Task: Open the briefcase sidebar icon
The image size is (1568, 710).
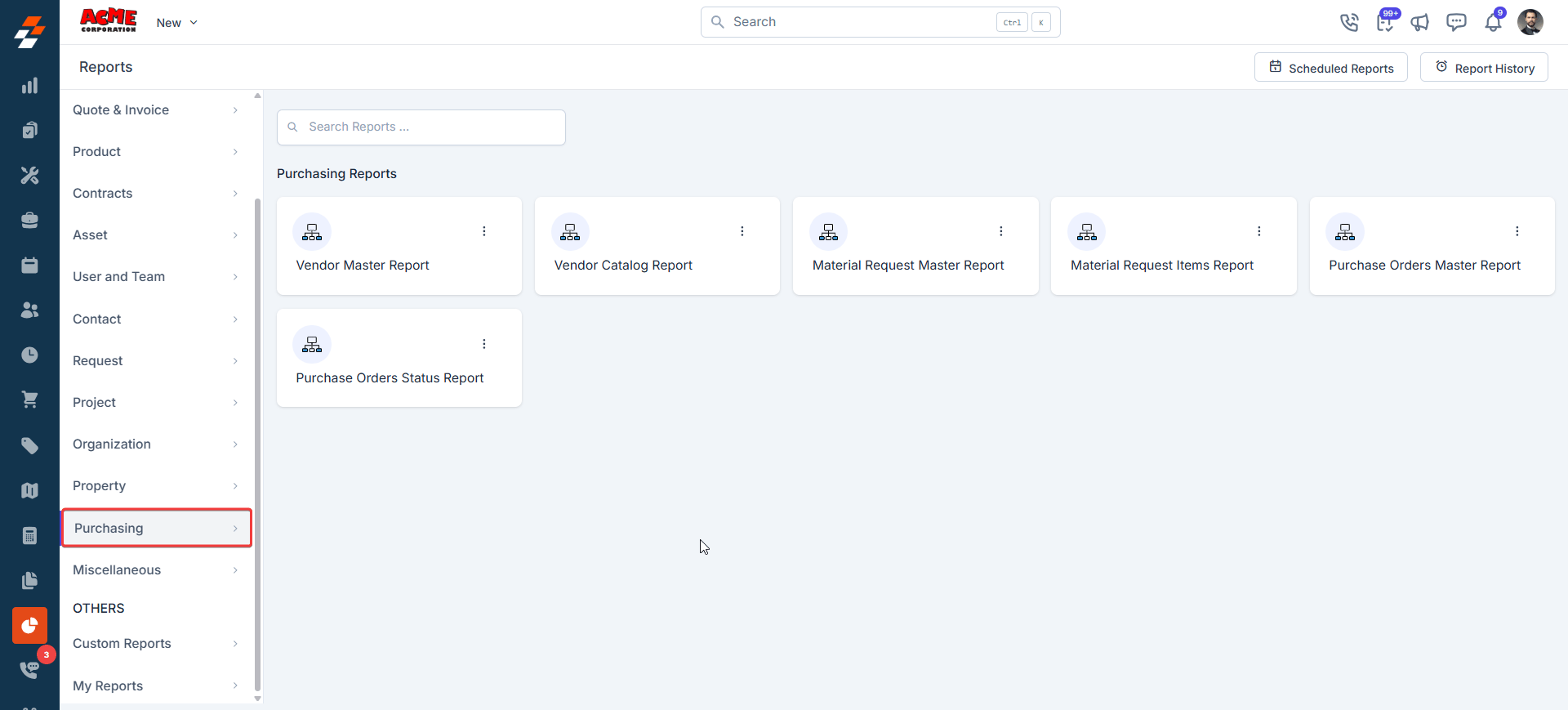Action: (x=29, y=220)
